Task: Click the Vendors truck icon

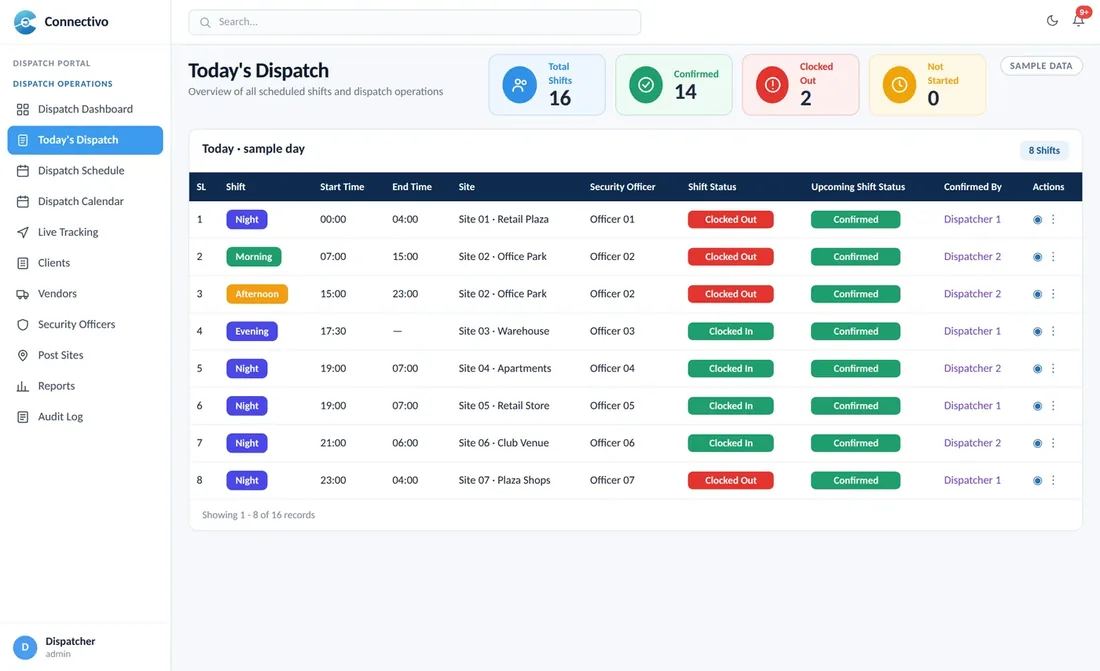Action: (22, 294)
